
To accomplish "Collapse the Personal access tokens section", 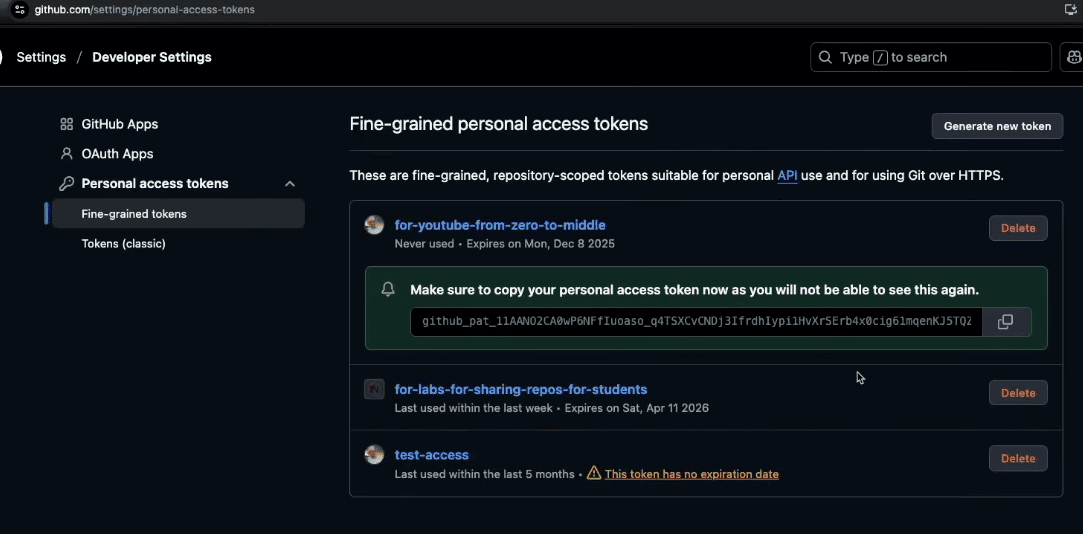I will (x=290, y=184).
